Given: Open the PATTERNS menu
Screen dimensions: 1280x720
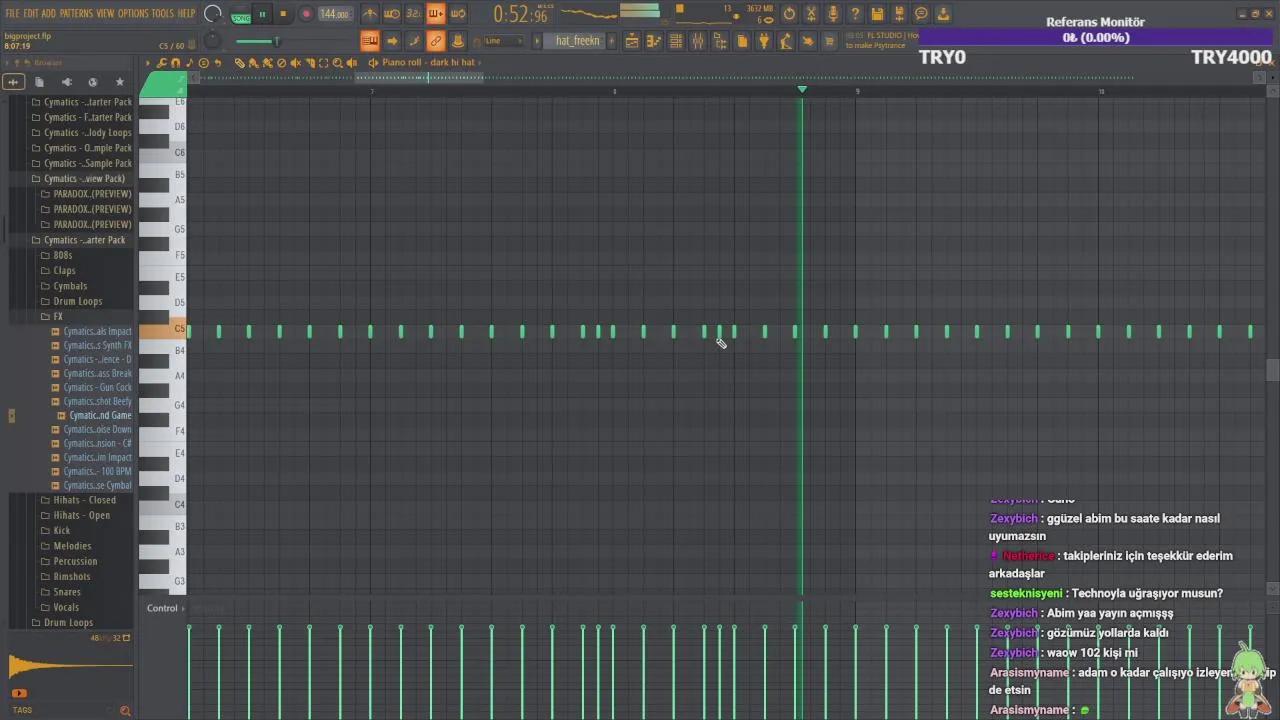Looking at the screenshot, I should 76,13.
